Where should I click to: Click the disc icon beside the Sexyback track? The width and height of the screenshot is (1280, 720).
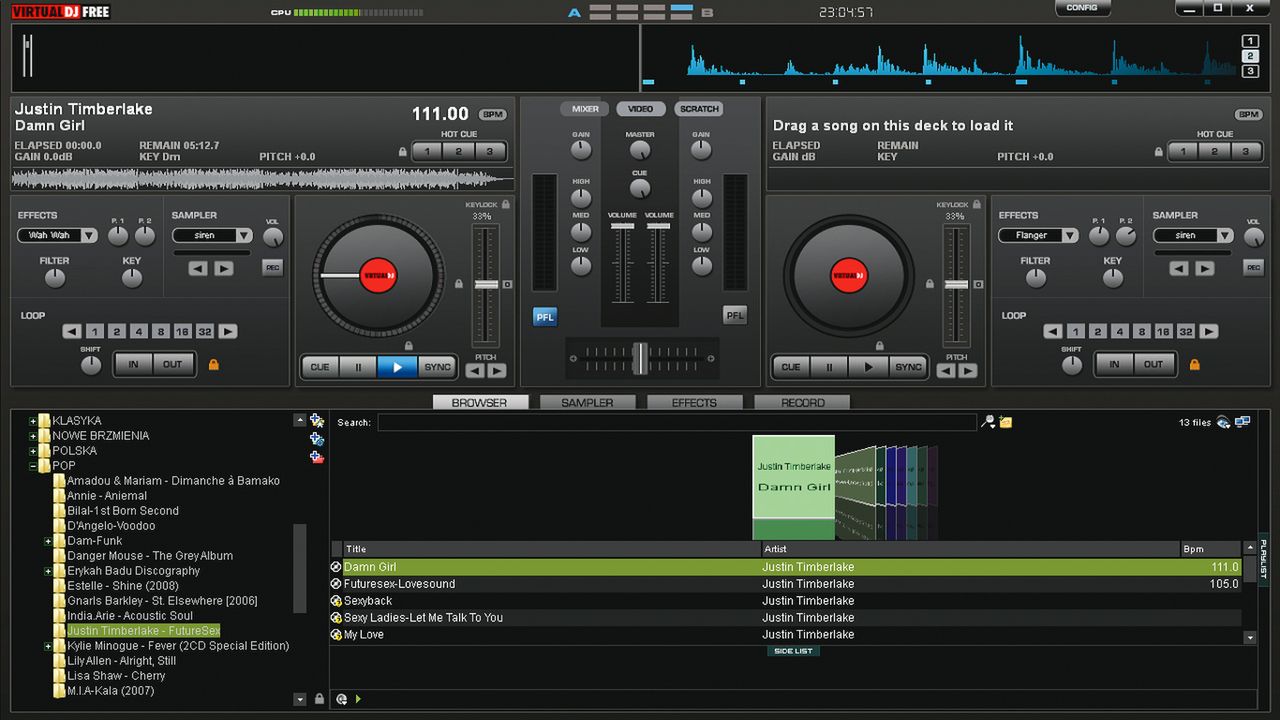(x=336, y=601)
